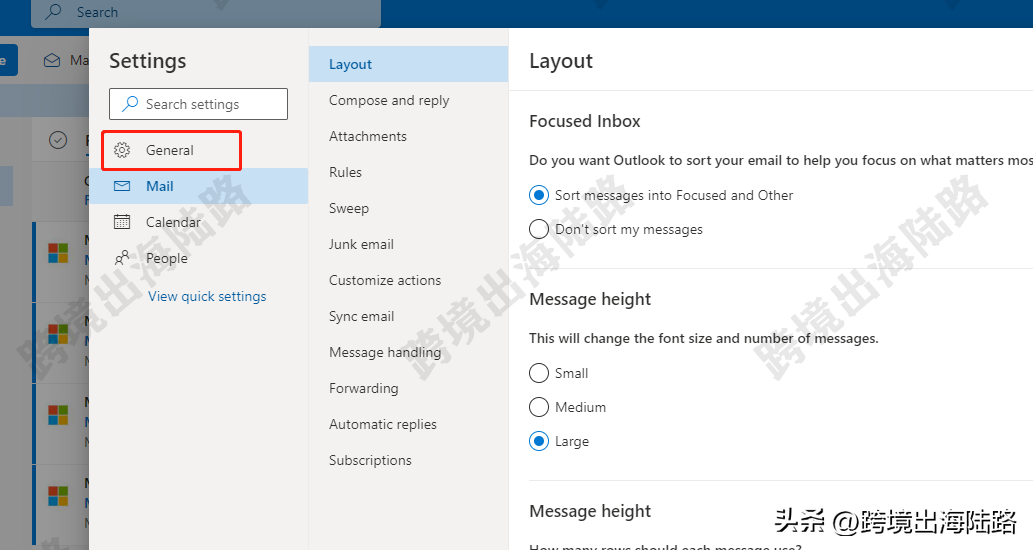The width and height of the screenshot is (1033, 550).
Task: Click View quick settings link
Action: [x=207, y=296]
